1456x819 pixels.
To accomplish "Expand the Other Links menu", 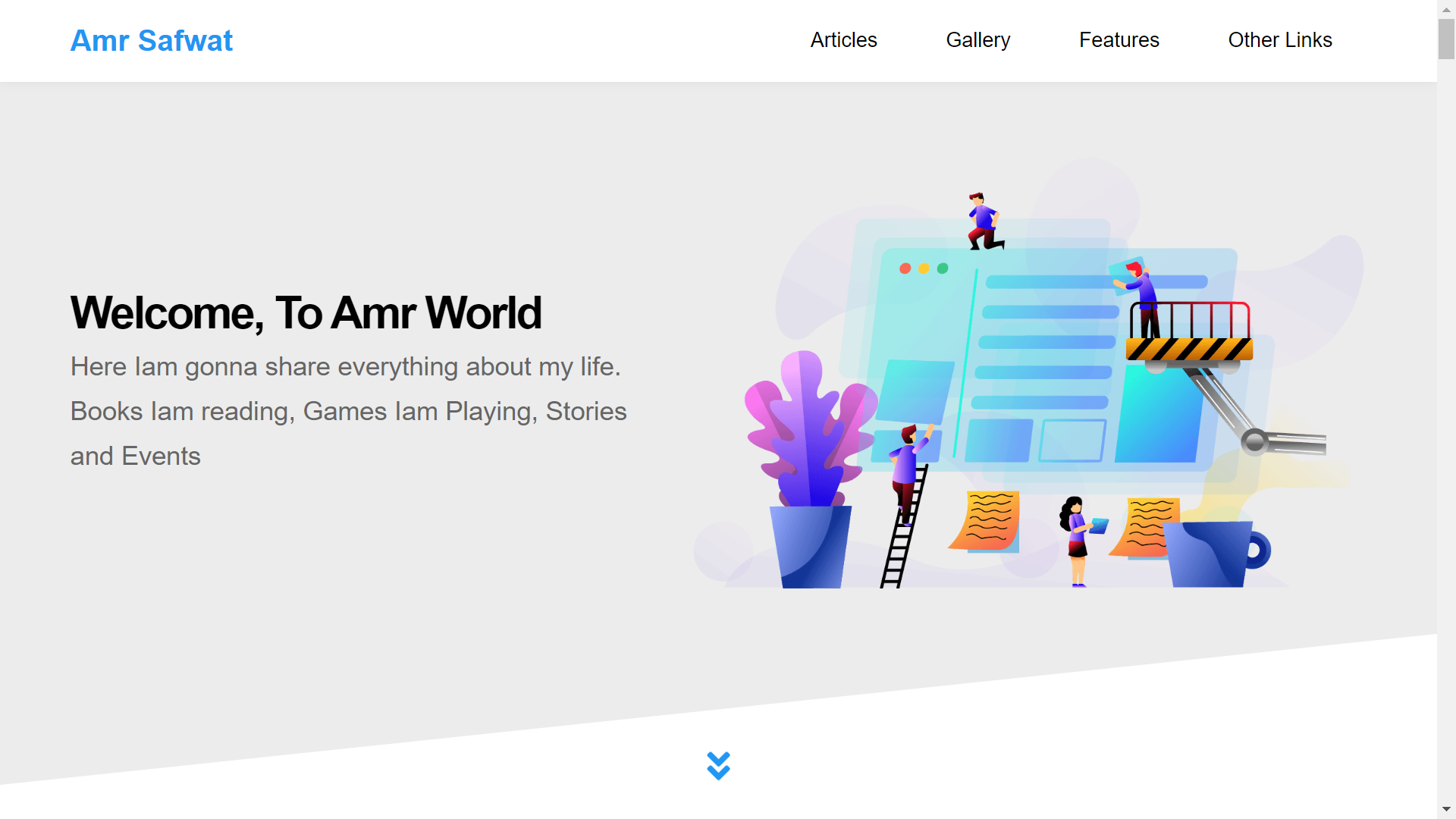I will tap(1280, 40).
